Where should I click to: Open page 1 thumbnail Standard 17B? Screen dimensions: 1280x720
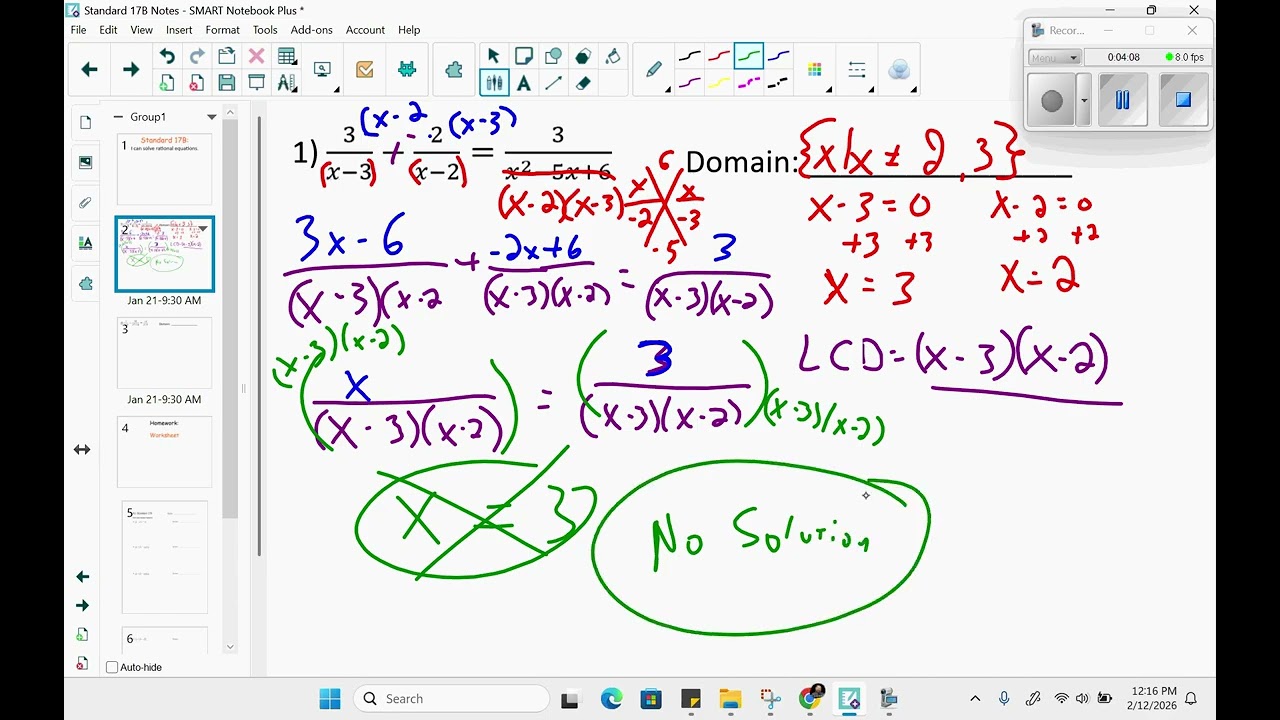pyautogui.click(x=164, y=169)
